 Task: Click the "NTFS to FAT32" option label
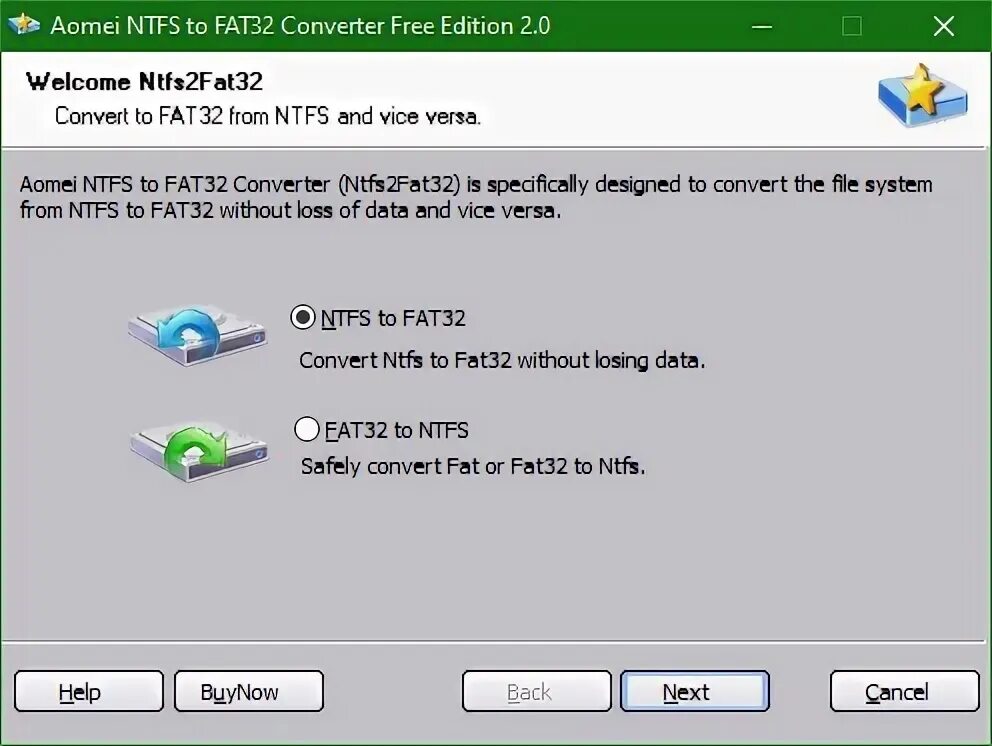(x=393, y=318)
